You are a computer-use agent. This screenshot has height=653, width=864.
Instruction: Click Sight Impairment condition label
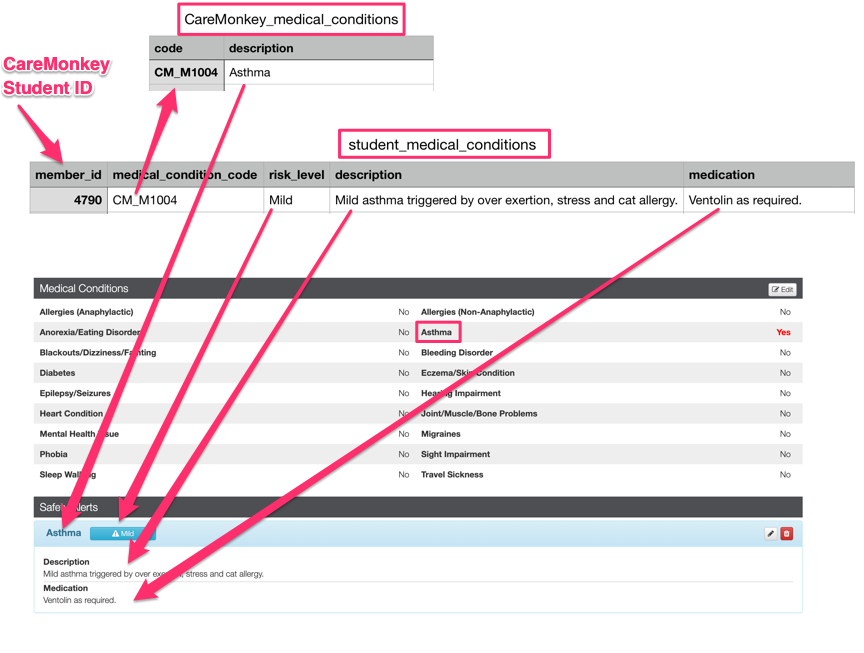[x=456, y=455]
